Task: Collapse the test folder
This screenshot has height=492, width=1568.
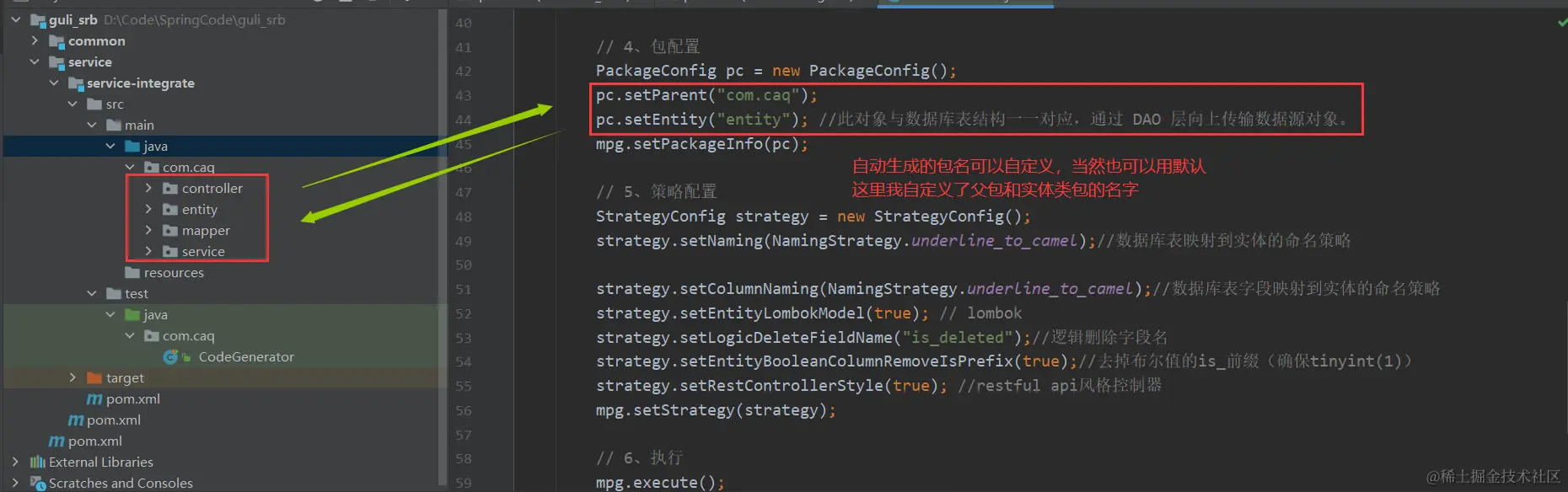Action: pos(92,293)
